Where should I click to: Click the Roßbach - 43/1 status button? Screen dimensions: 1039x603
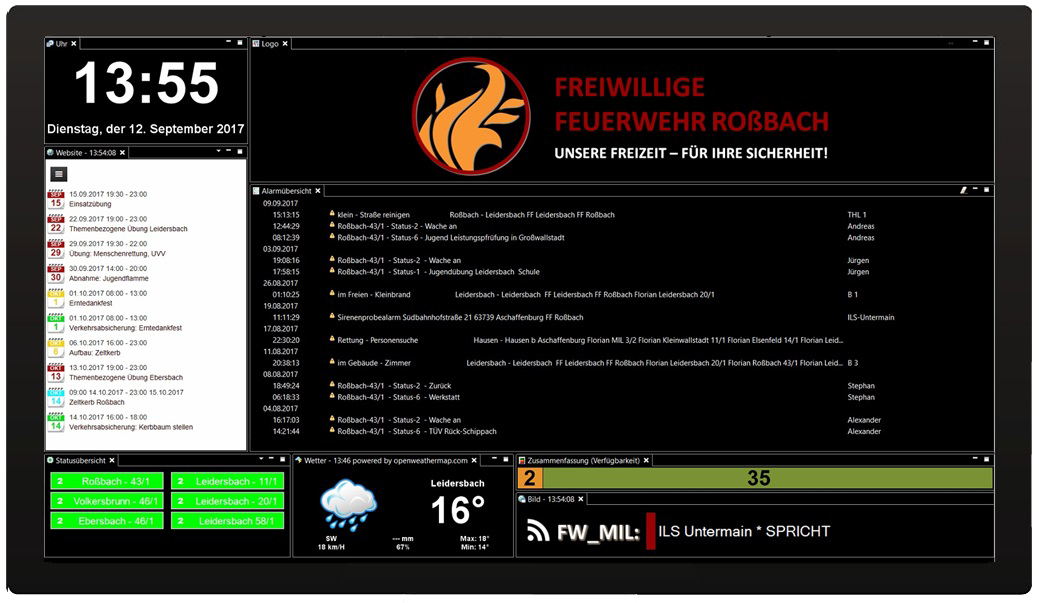[x=107, y=481]
